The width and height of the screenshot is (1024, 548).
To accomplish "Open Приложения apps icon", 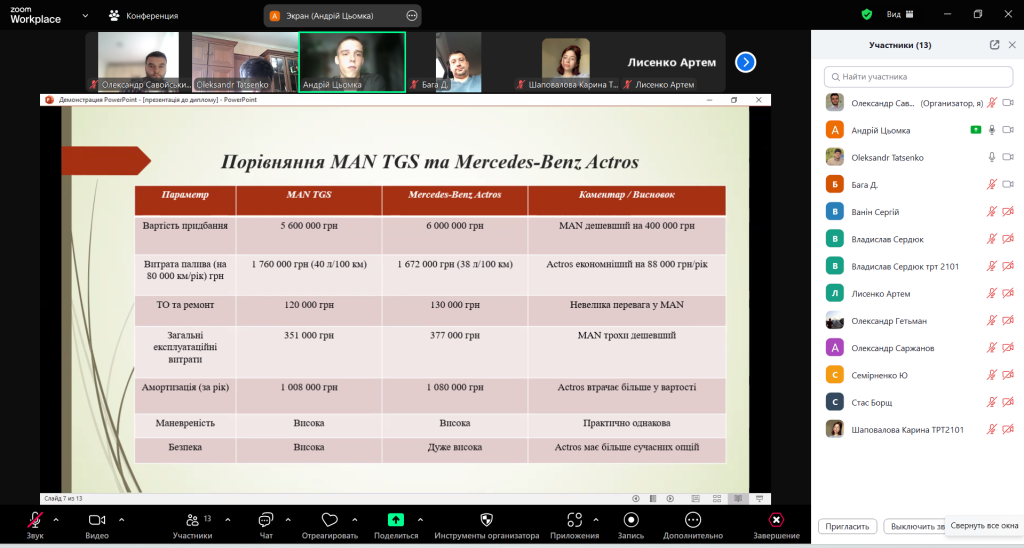I will [x=575, y=525].
